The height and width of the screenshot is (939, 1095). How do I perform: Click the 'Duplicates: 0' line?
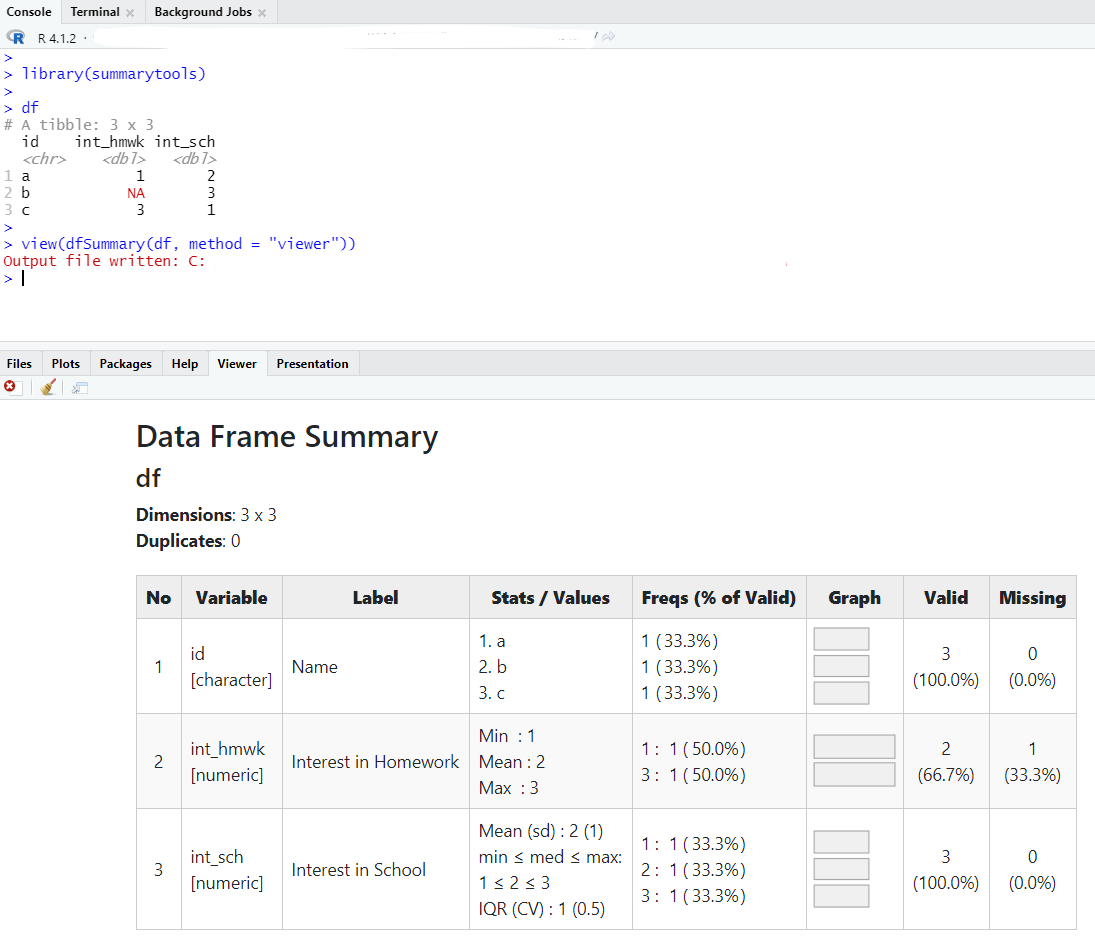[188, 541]
